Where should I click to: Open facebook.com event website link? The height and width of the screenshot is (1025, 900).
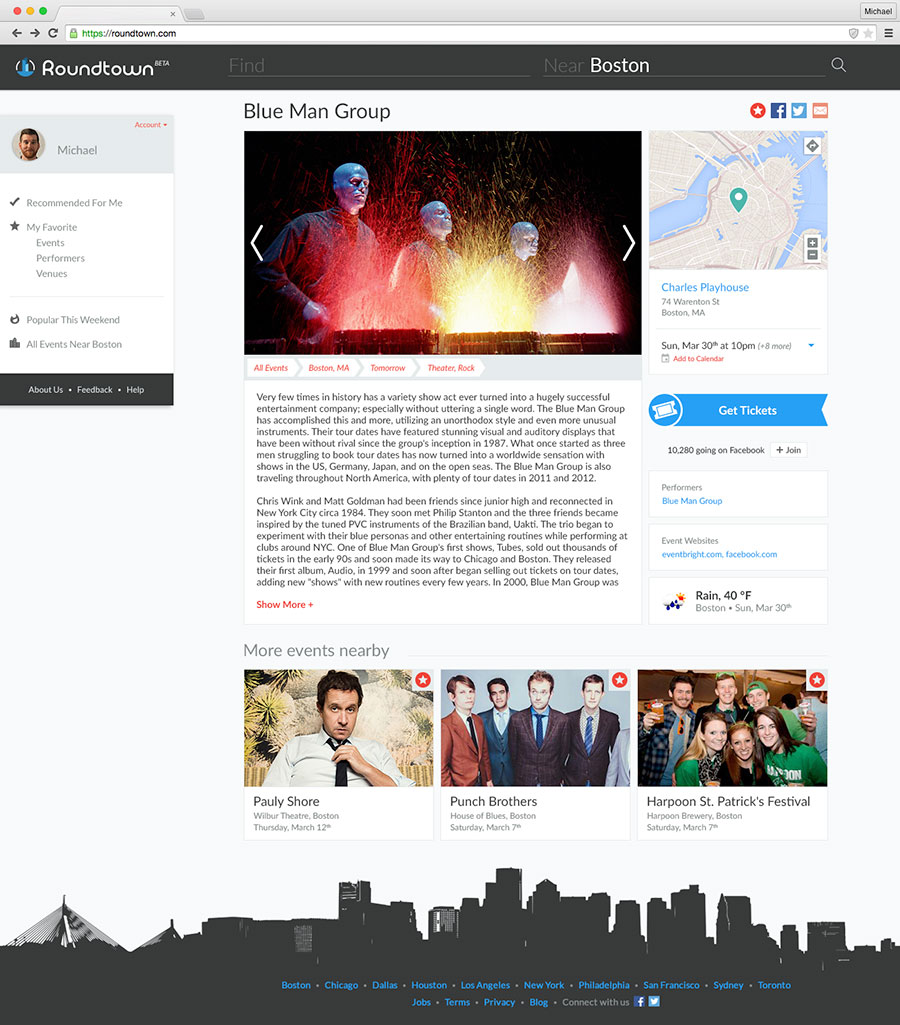pos(752,554)
